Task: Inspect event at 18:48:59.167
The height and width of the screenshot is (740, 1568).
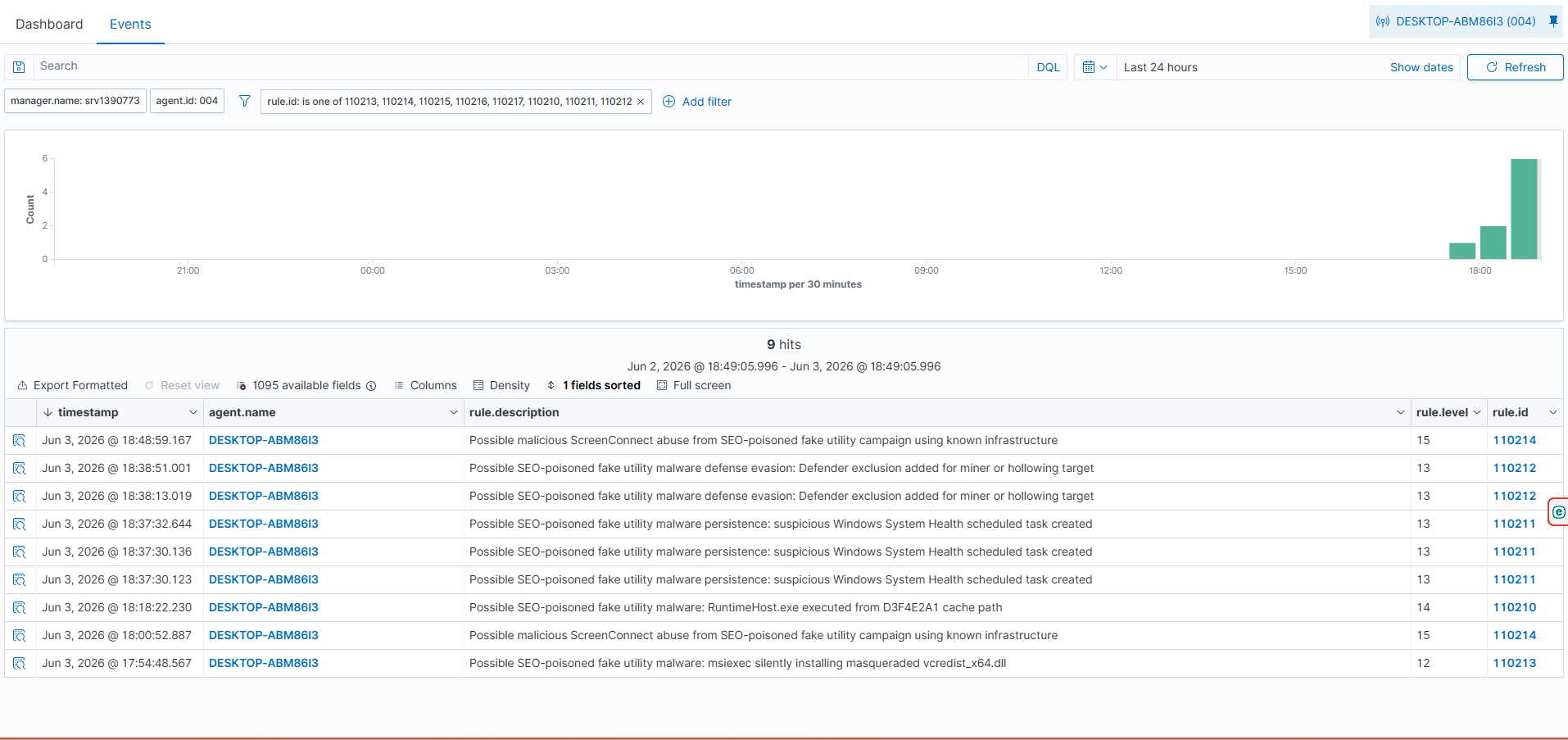Action: coord(20,441)
